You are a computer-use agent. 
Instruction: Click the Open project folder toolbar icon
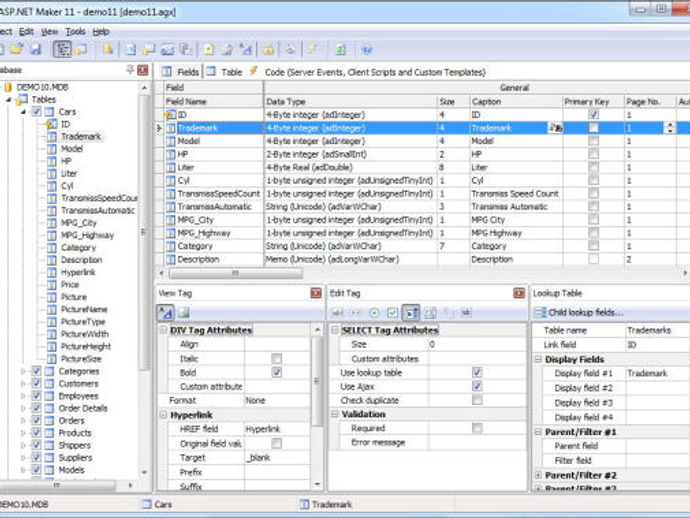click(x=16, y=49)
